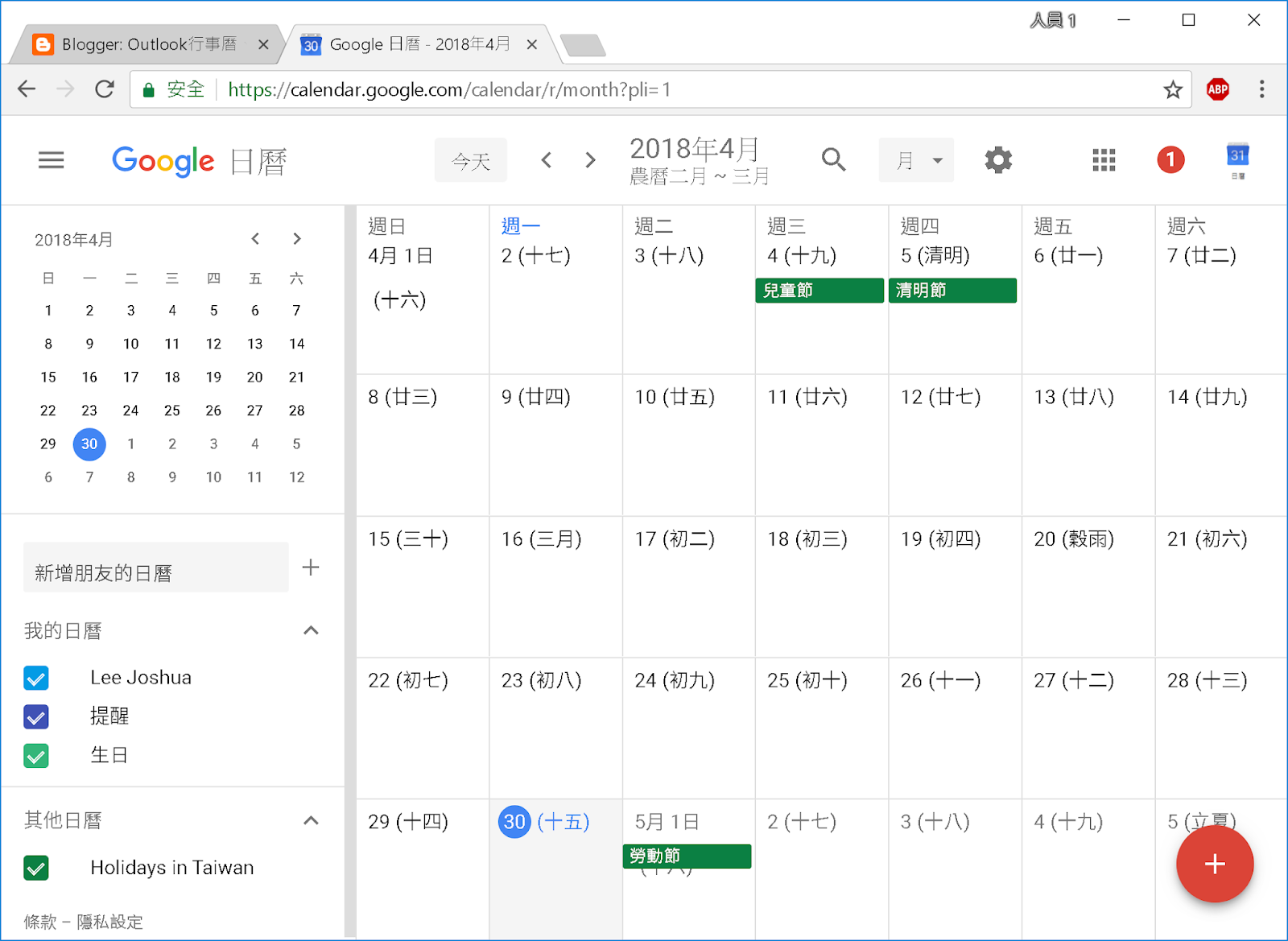The width and height of the screenshot is (1288, 941).
Task: Open the Google apps grid
Action: tap(1104, 160)
